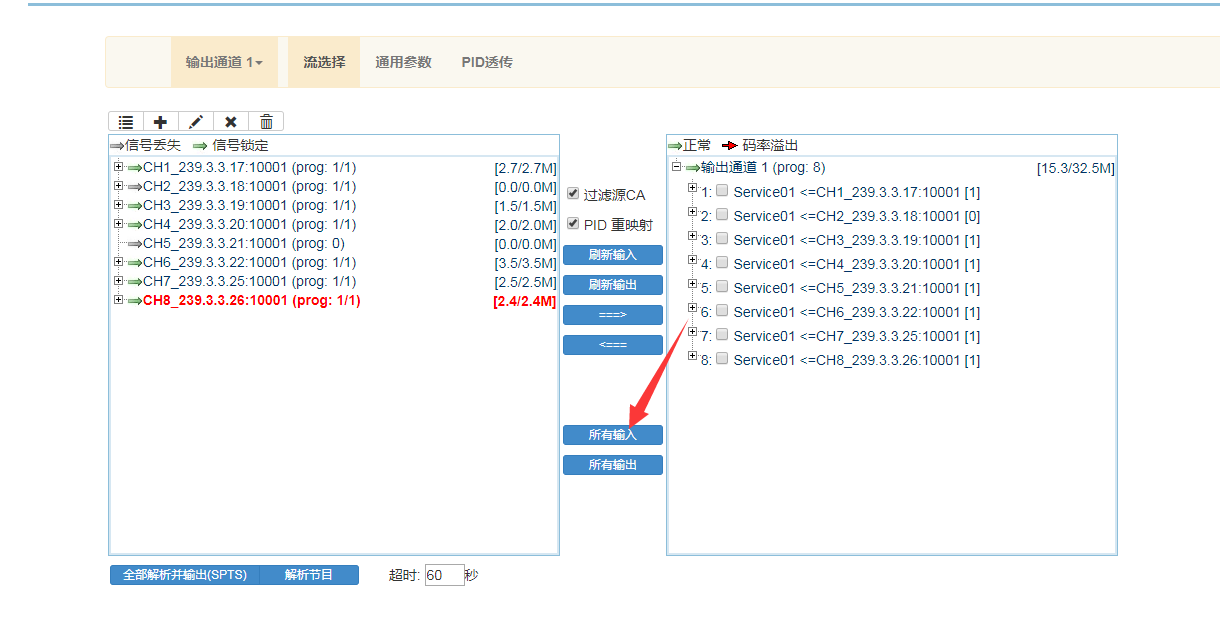The width and height of the screenshot is (1220, 635).
Task: Expand the CH4_239.3.3.20 input node
Action: (x=118, y=224)
